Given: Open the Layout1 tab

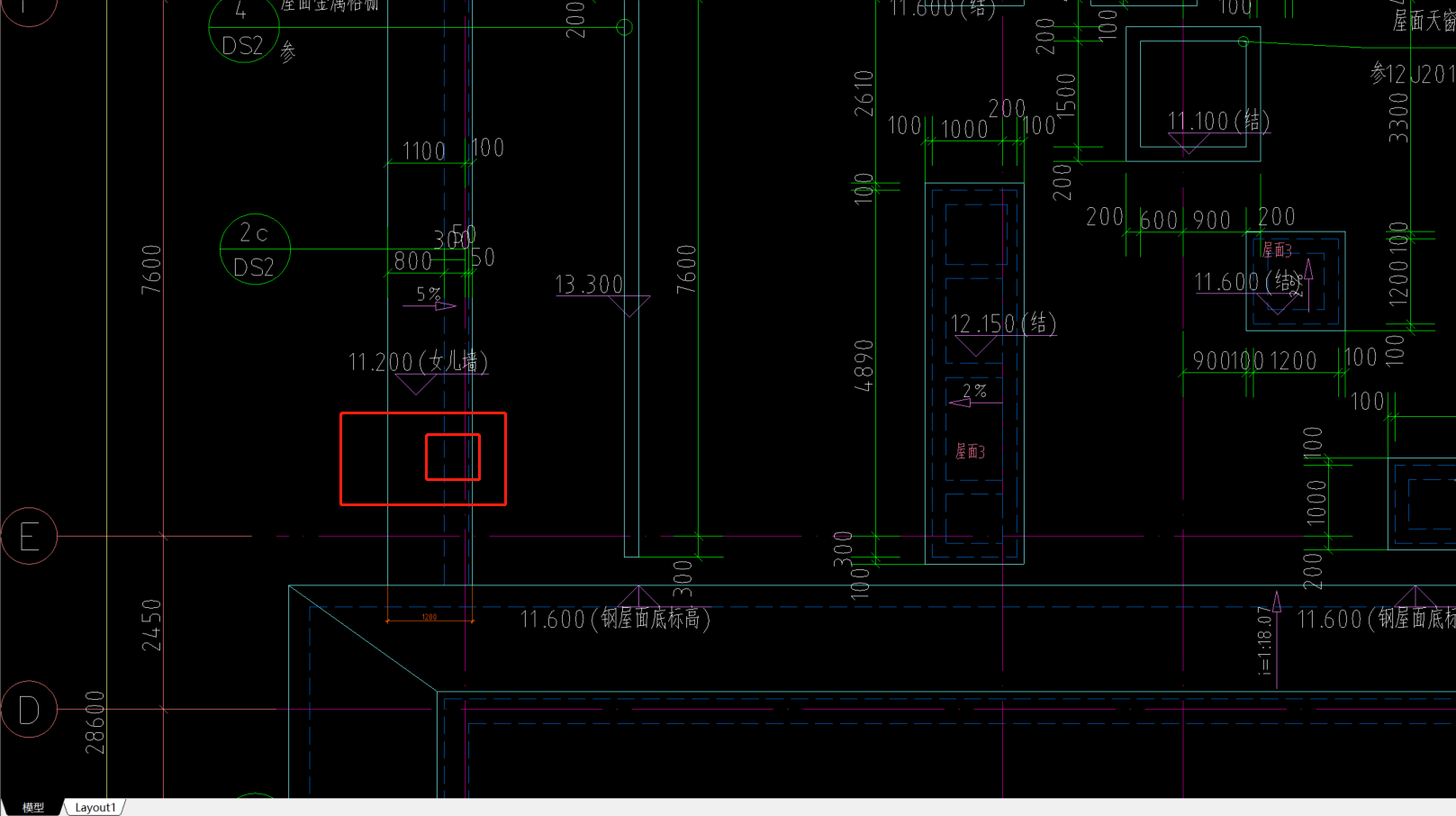Looking at the screenshot, I should (x=95, y=807).
